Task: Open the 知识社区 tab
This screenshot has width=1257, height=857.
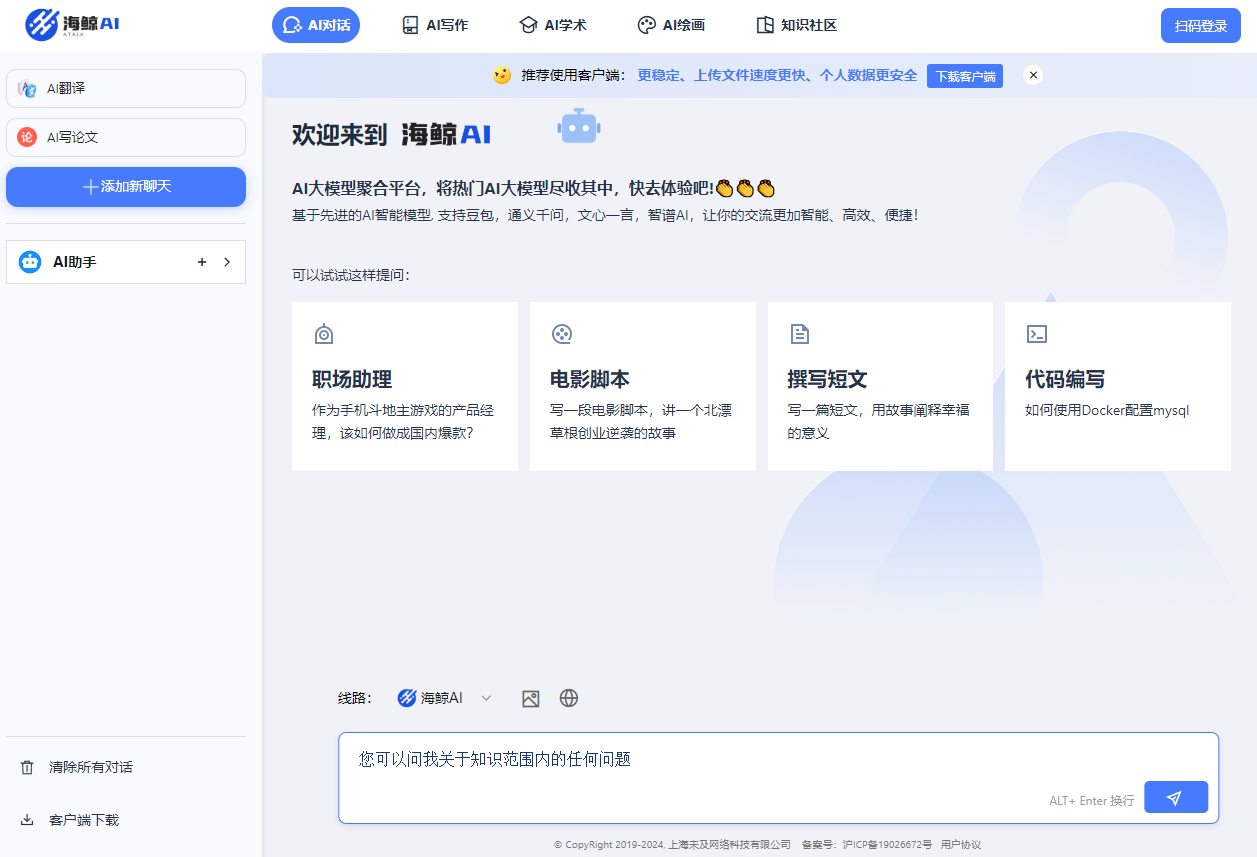Action: click(x=796, y=25)
